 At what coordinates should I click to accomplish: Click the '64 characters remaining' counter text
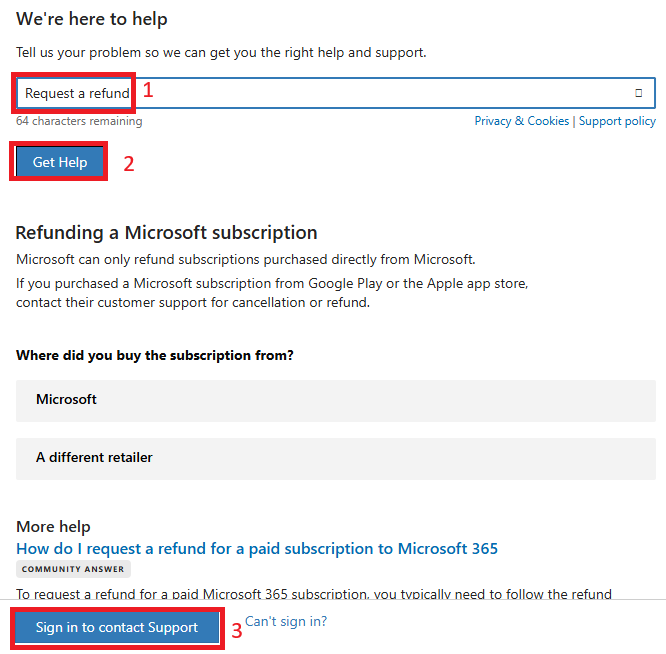[x=79, y=121]
